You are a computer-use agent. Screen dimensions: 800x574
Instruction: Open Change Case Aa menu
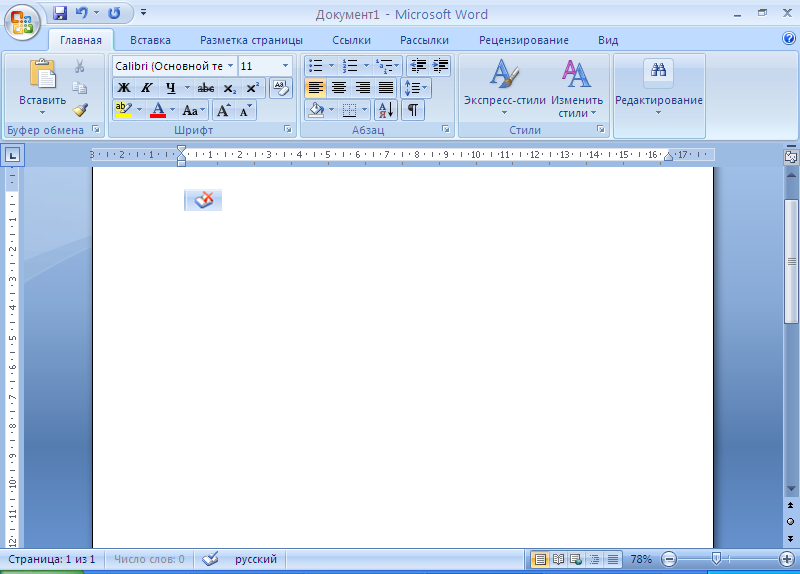pos(194,110)
